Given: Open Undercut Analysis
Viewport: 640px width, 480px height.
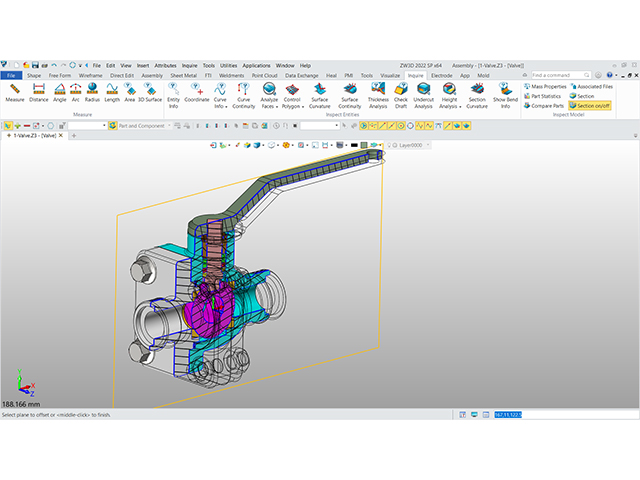Looking at the screenshot, I should pos(423,96).
